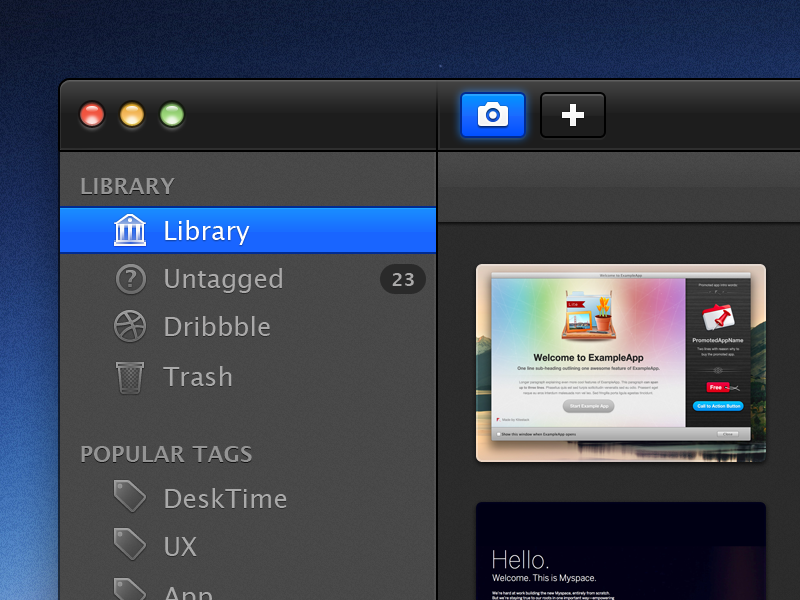Click the Library building icon
The image size is (800, 600).
pyautogui.click(x=130, y=230)
